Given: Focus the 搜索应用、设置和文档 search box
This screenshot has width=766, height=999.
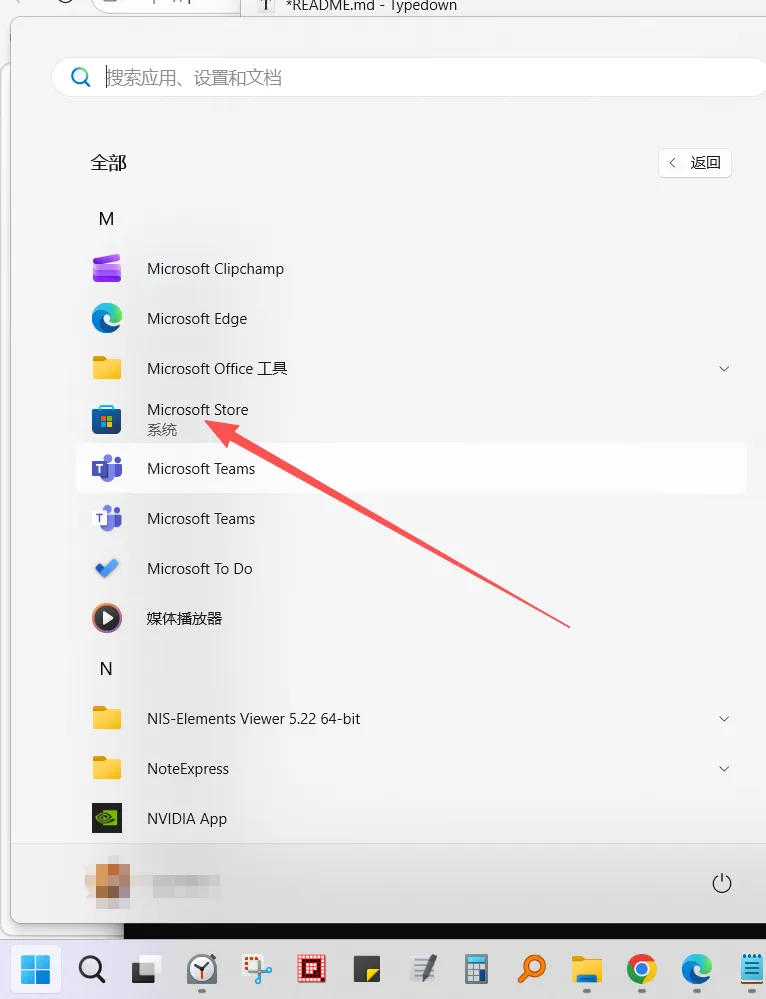Looking at the screenshot, I should point(408,77).
